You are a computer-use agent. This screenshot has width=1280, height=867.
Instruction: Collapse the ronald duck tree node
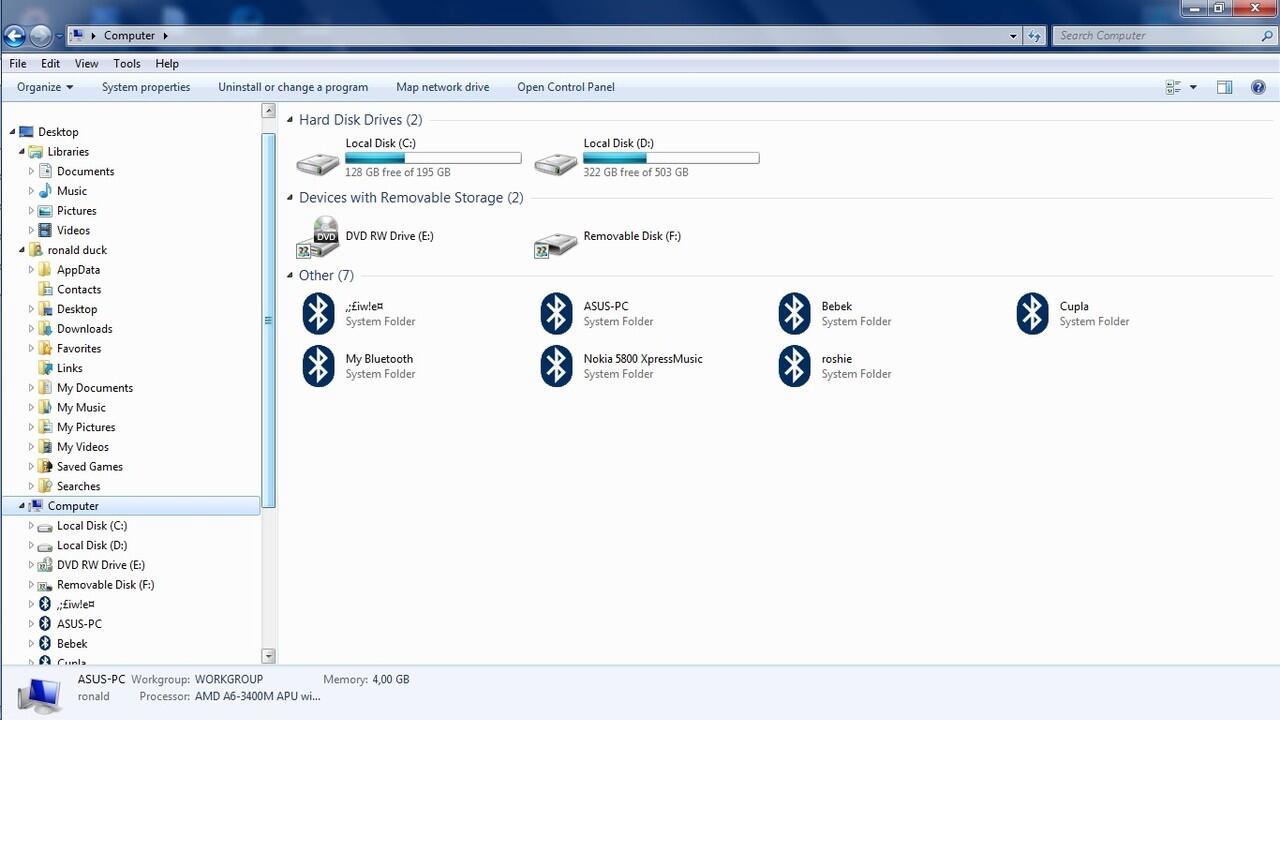click(x=22, y=250)
